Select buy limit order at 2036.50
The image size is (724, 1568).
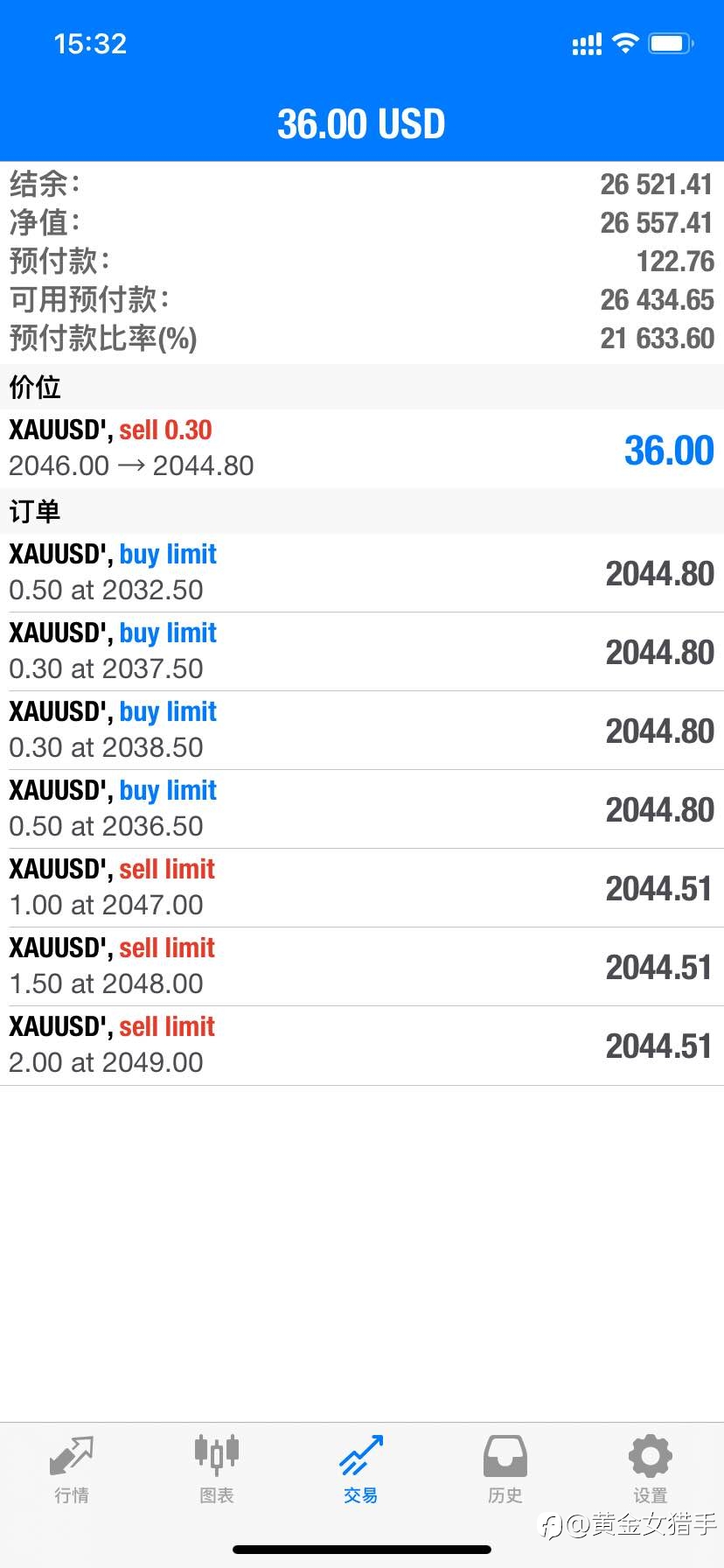pyautogui.click(x=362, y=808)
